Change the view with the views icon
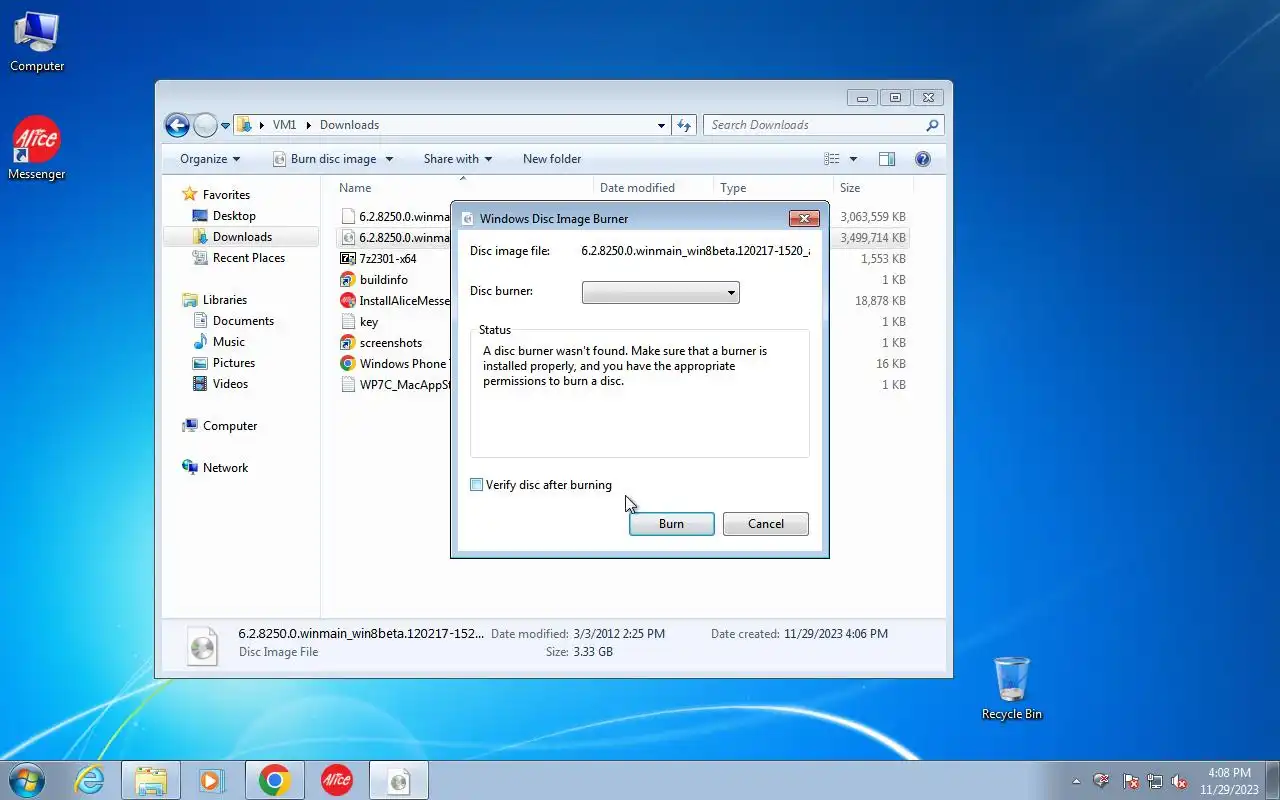Viewport: 1280px width, 800px height. coord(832,159)
